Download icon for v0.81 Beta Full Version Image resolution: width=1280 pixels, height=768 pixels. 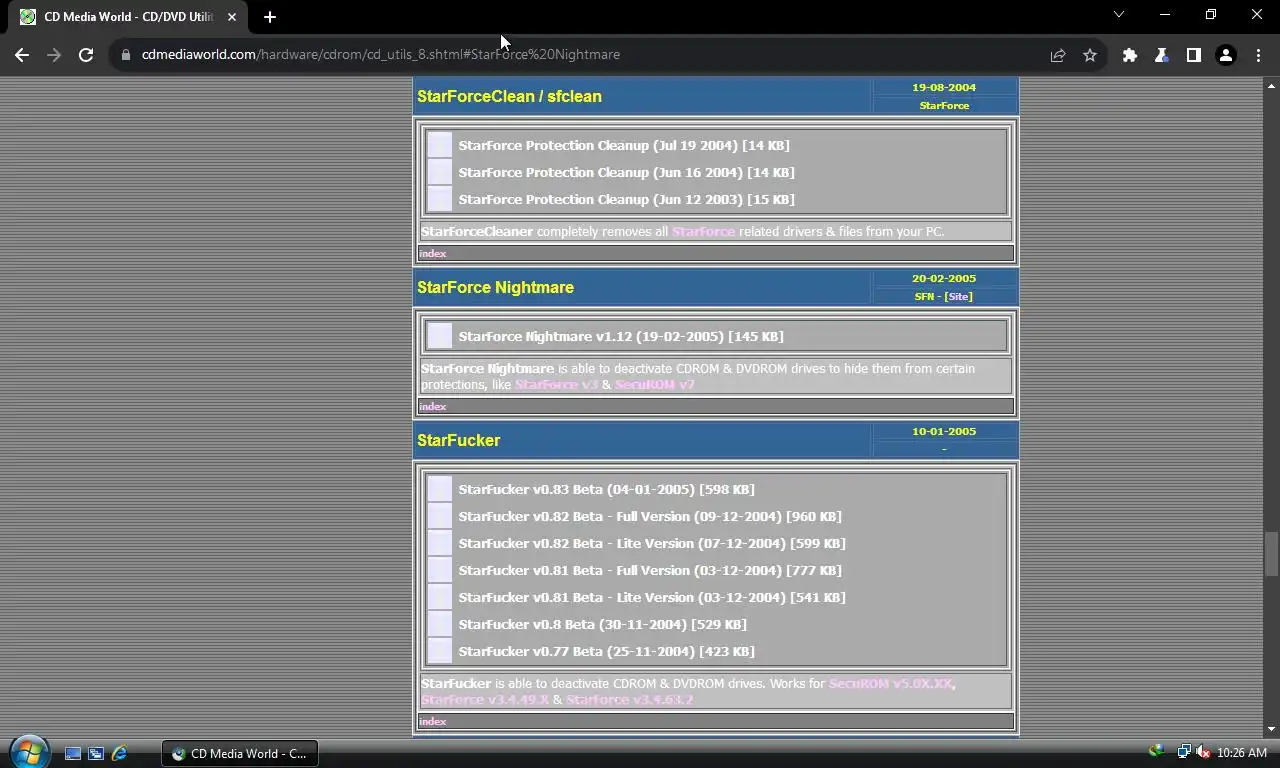440,570
